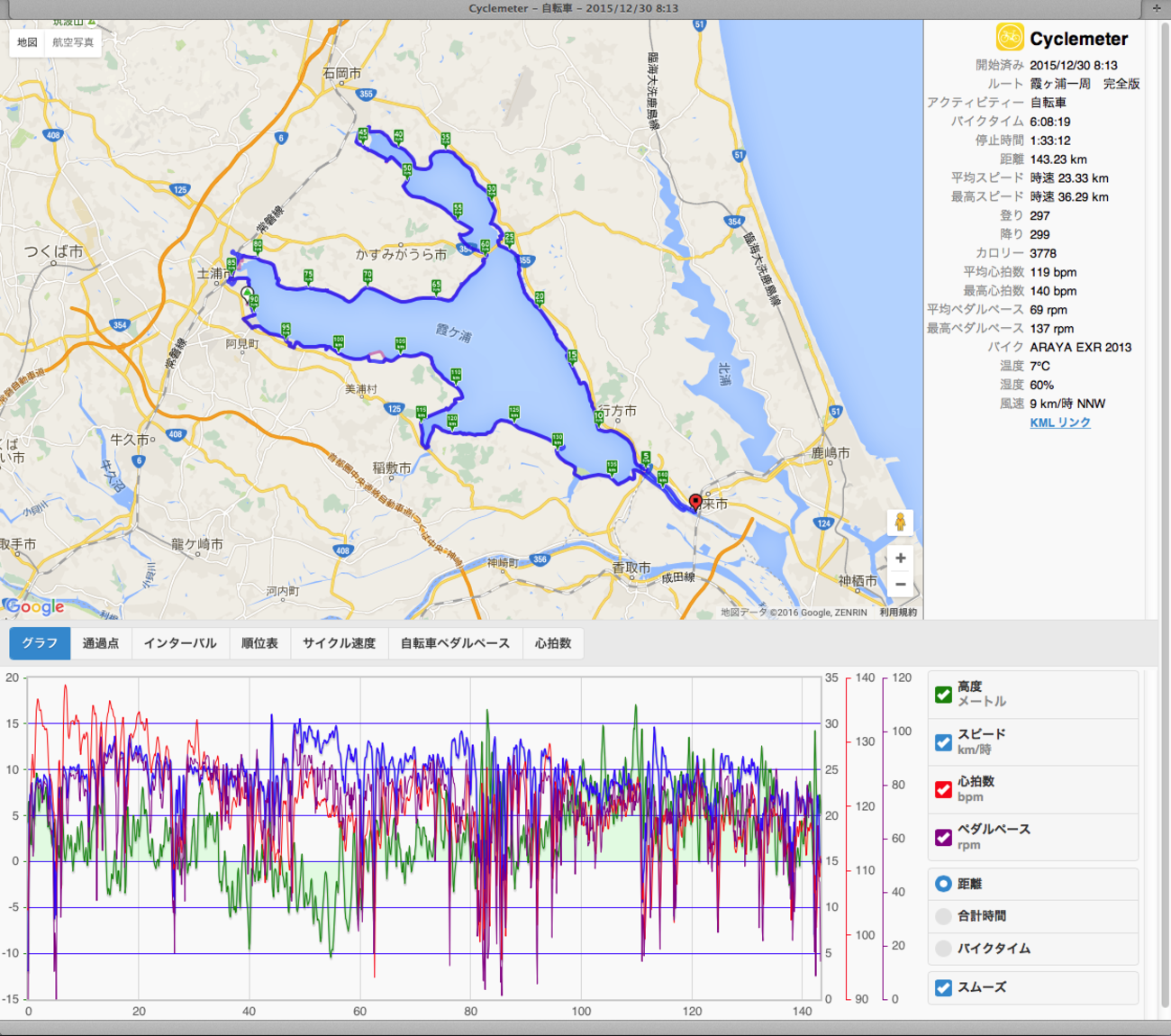Click the 25 km route marker
This screenshot has height=1036, width=1171.
(509, 239)
